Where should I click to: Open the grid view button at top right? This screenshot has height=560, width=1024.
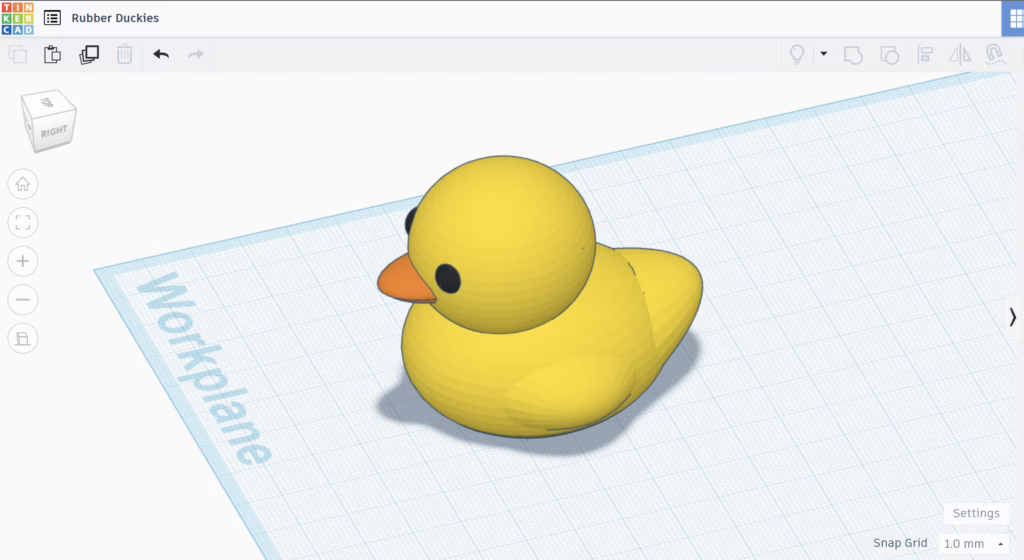tap(1014, 19)
